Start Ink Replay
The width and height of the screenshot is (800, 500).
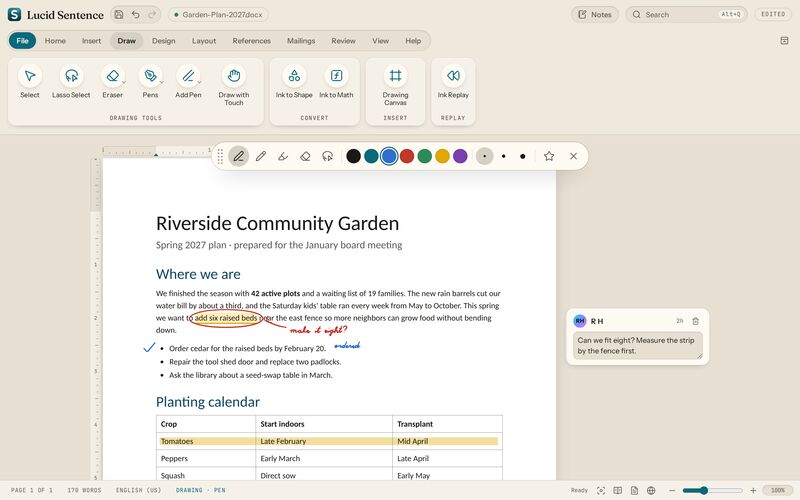tap(453, 82)
